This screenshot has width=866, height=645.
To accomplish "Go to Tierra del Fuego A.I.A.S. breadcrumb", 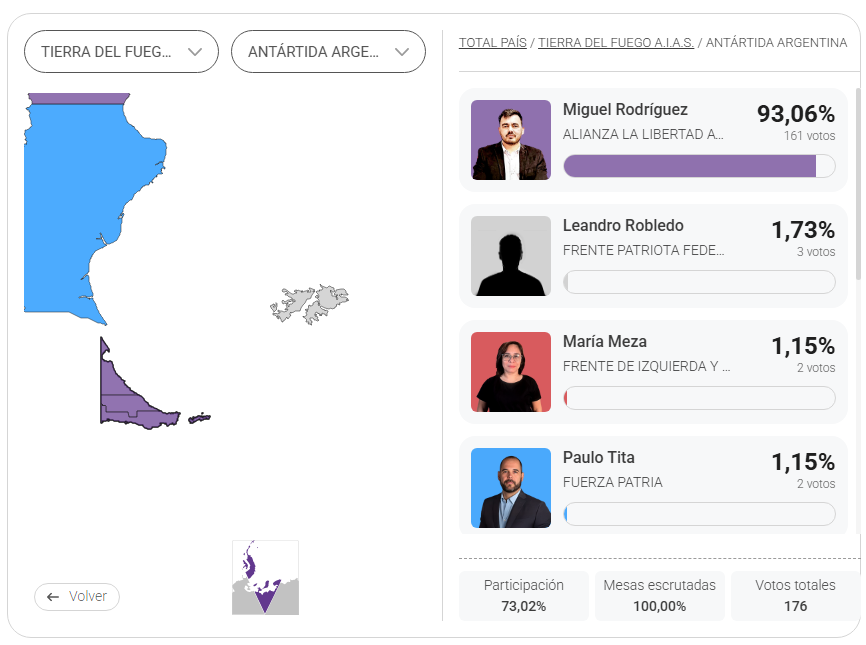I will 615,43.
